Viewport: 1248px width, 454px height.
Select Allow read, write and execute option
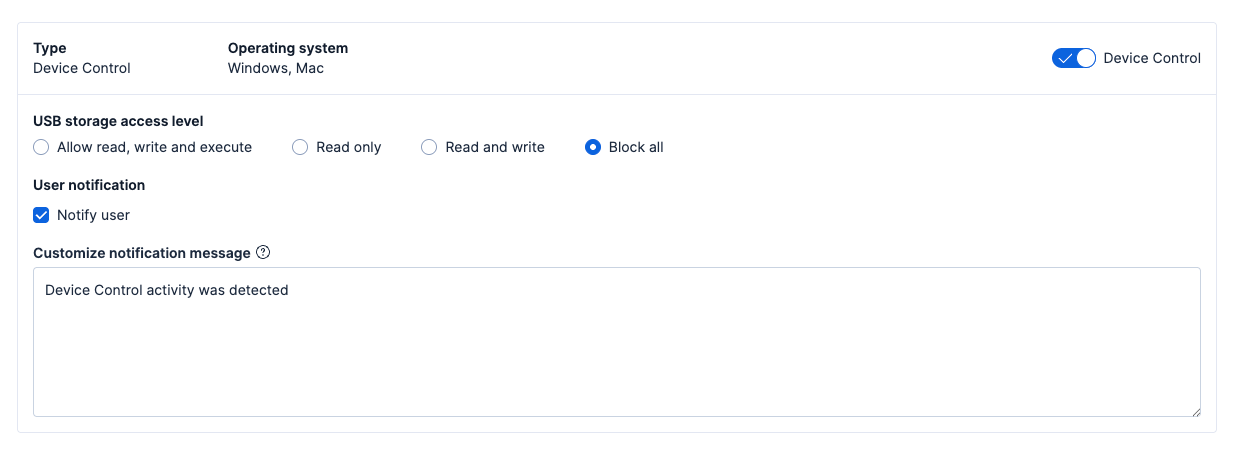(x=41, y=147)
